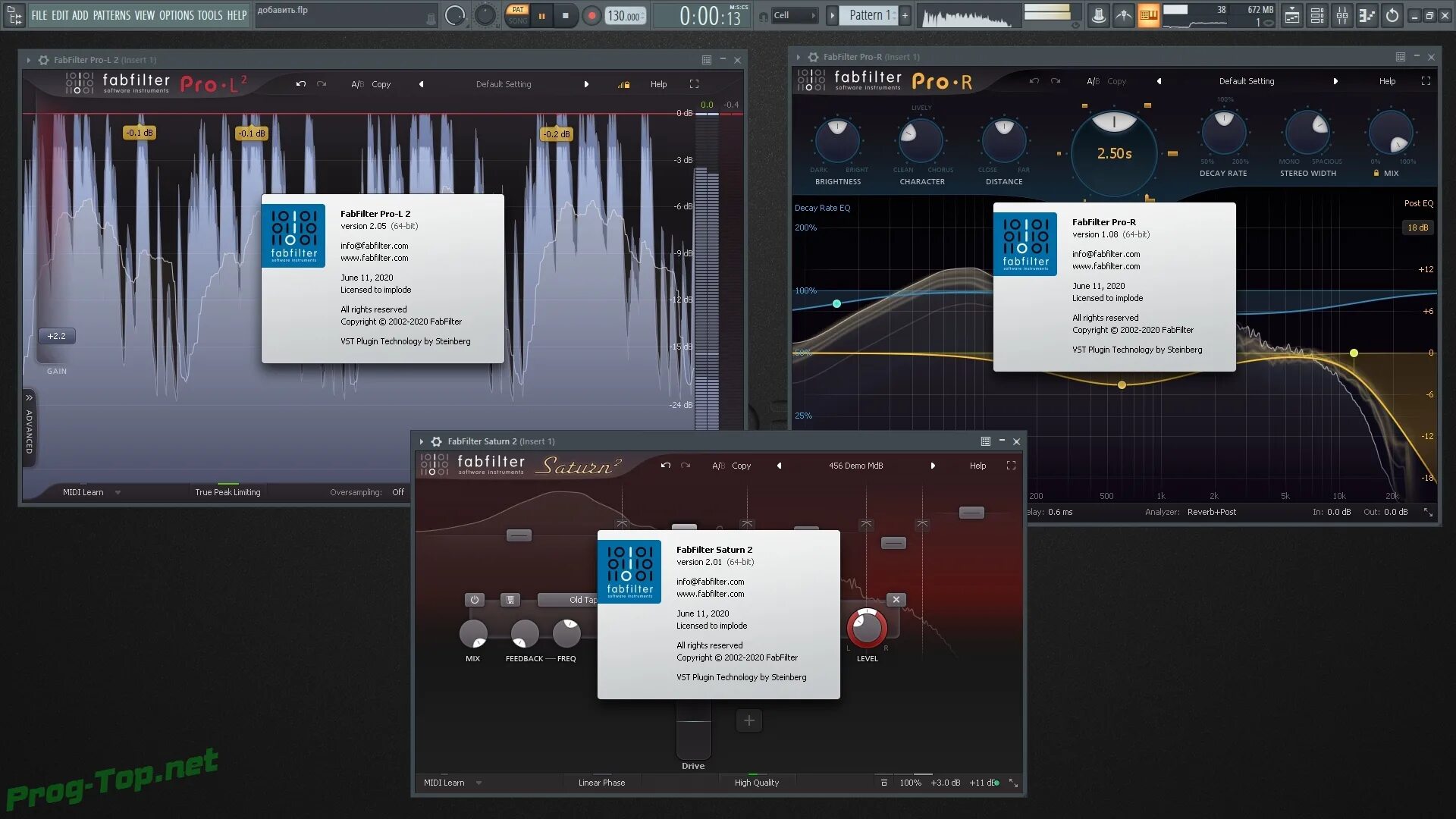1456x819 pixels.
Task: Open Pro-R plugin options gear icon
Action: click(813, 57)
